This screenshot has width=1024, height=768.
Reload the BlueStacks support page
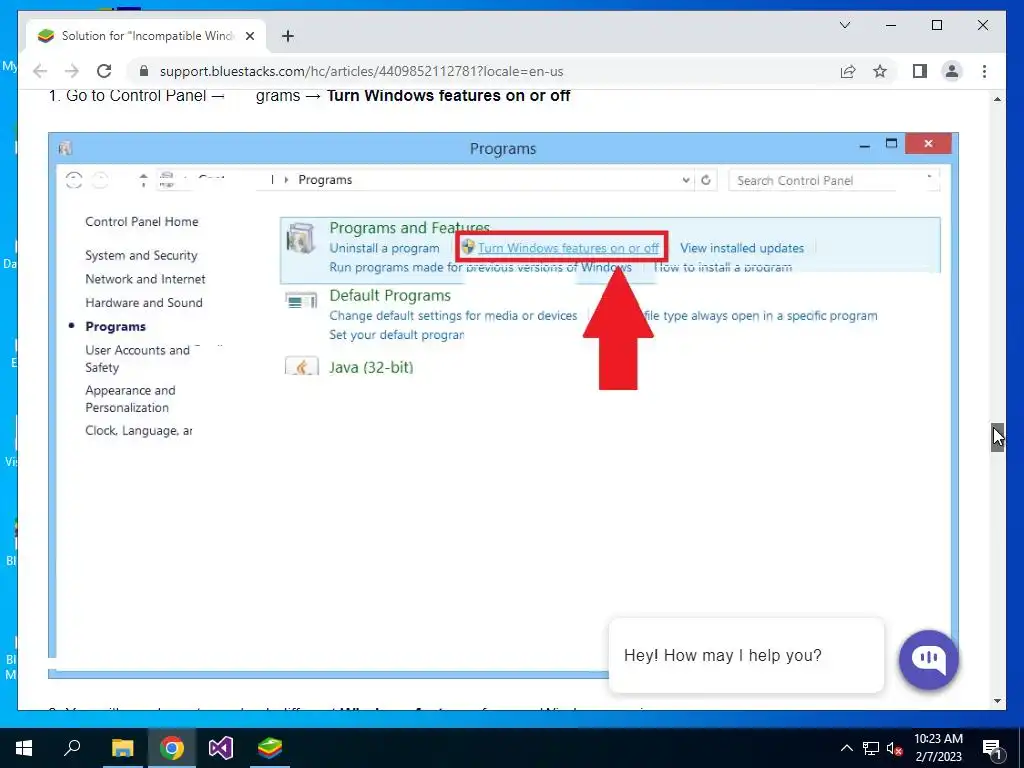point(104,71)
